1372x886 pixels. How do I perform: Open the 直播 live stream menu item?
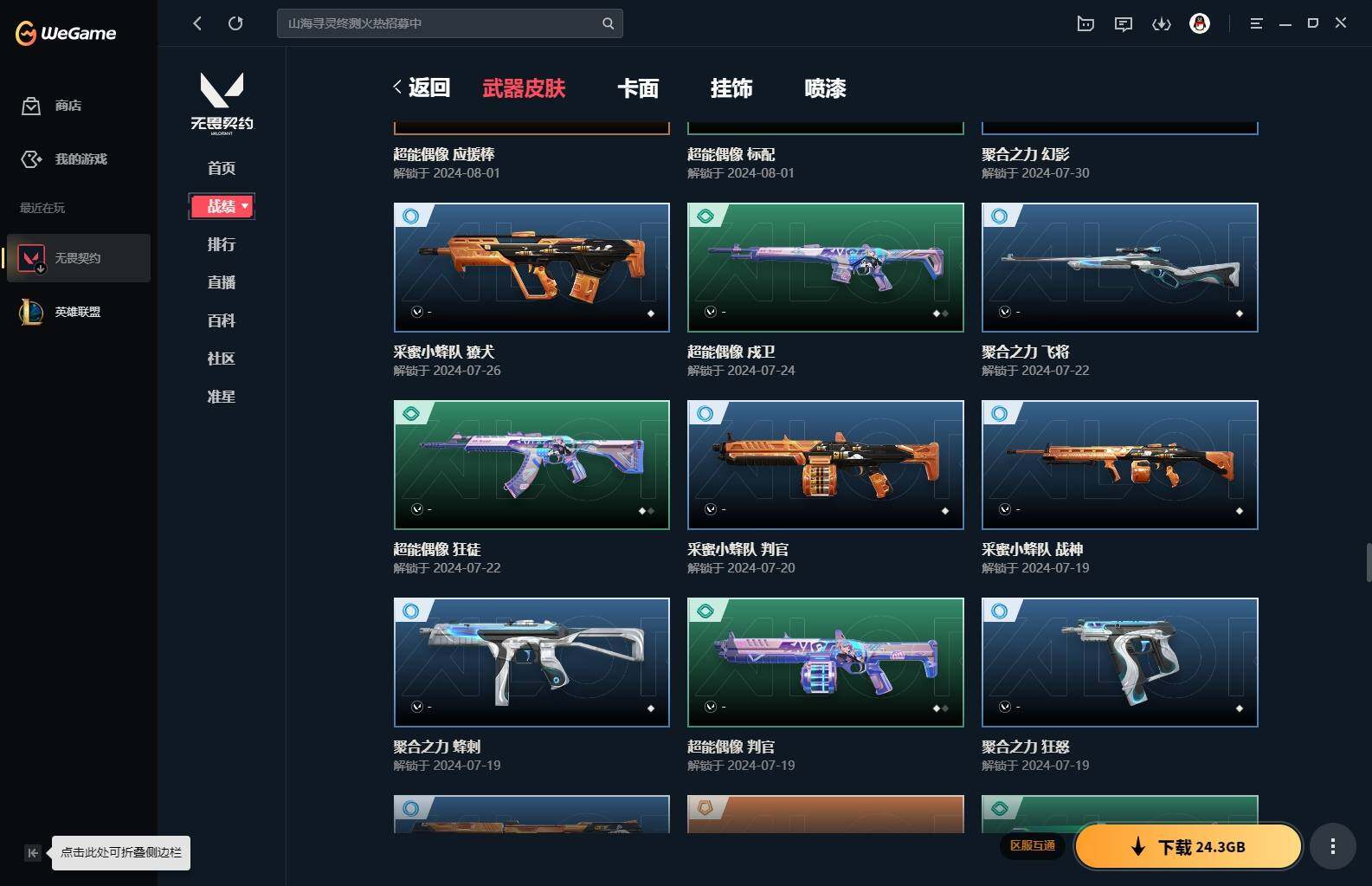(x=222, y=282)
